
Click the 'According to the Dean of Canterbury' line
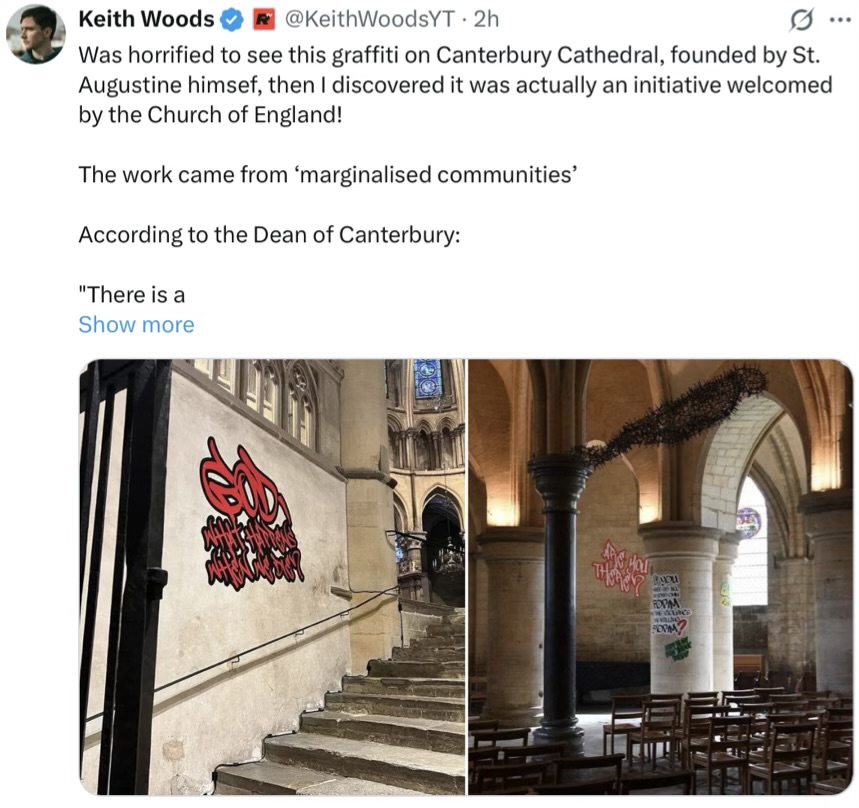[x=268, y=235]
